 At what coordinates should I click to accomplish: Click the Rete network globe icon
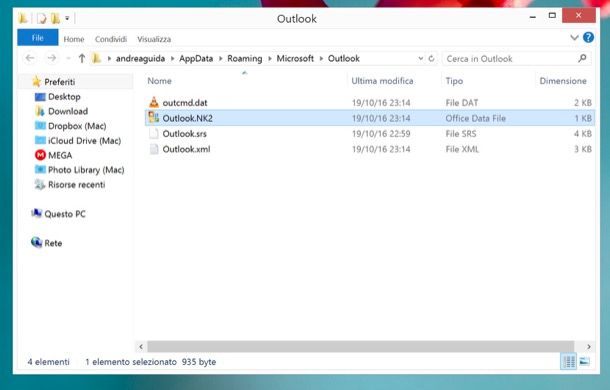click(x=37, y=242)
